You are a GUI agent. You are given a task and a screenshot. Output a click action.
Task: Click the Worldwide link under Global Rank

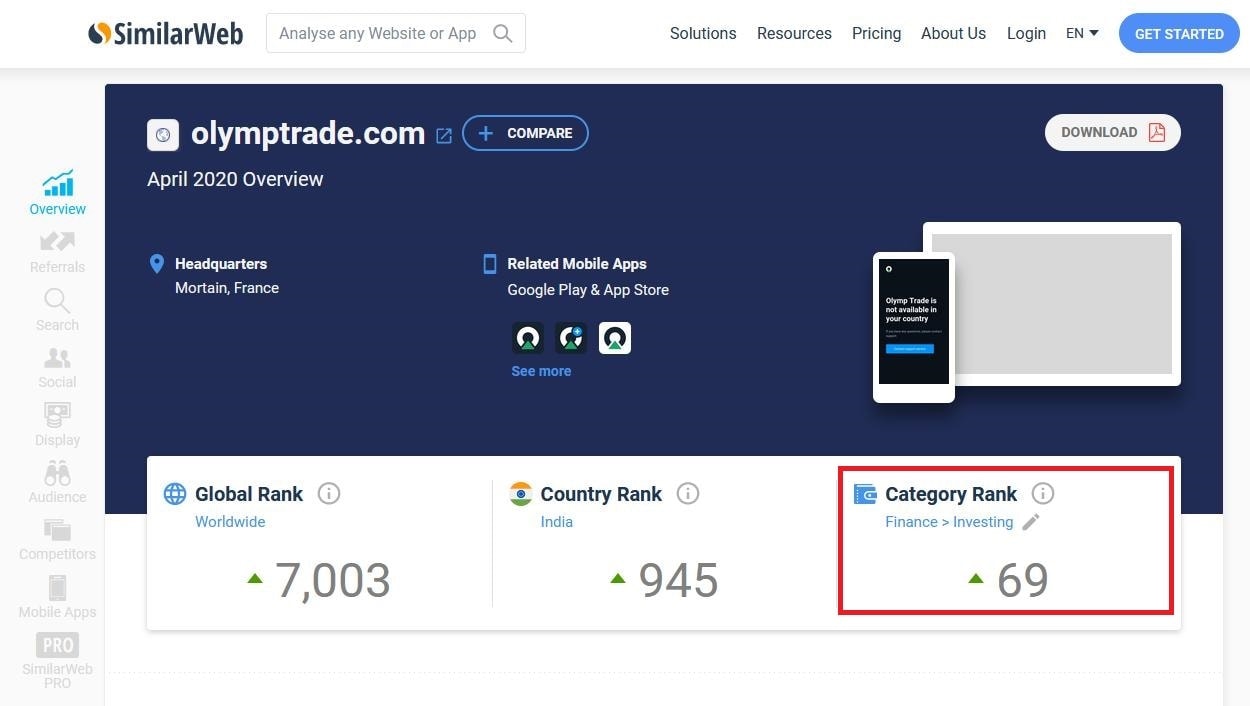[x=230, y=522]
